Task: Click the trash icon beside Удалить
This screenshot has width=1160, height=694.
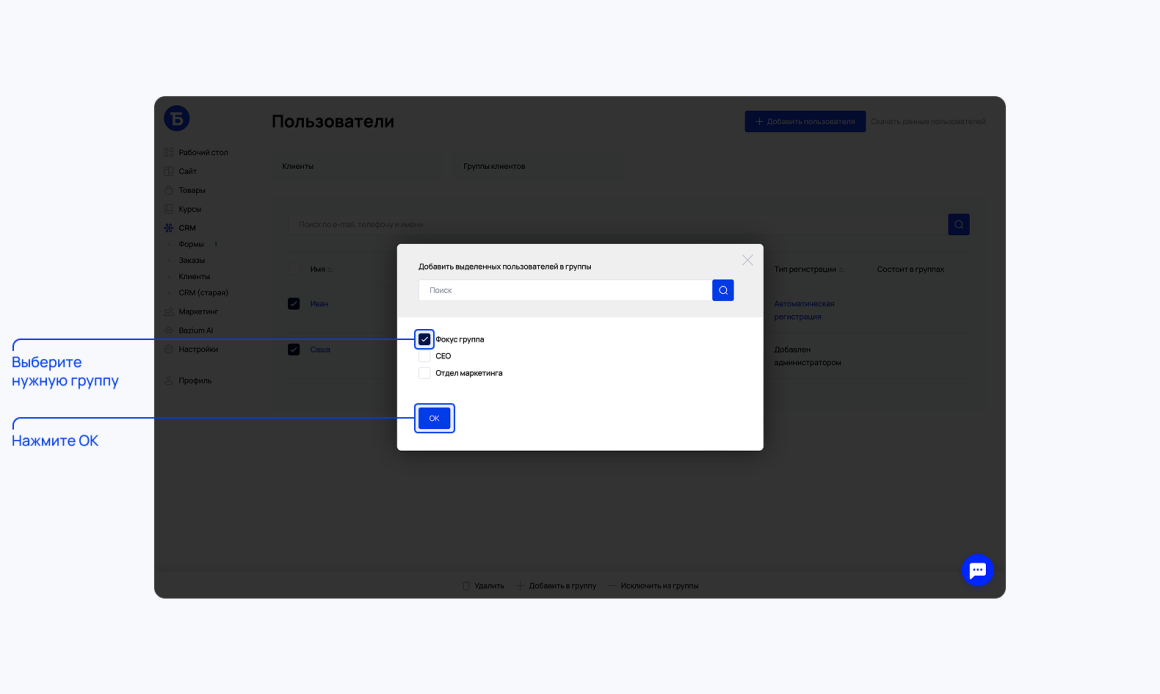Action: coord(466,585)
